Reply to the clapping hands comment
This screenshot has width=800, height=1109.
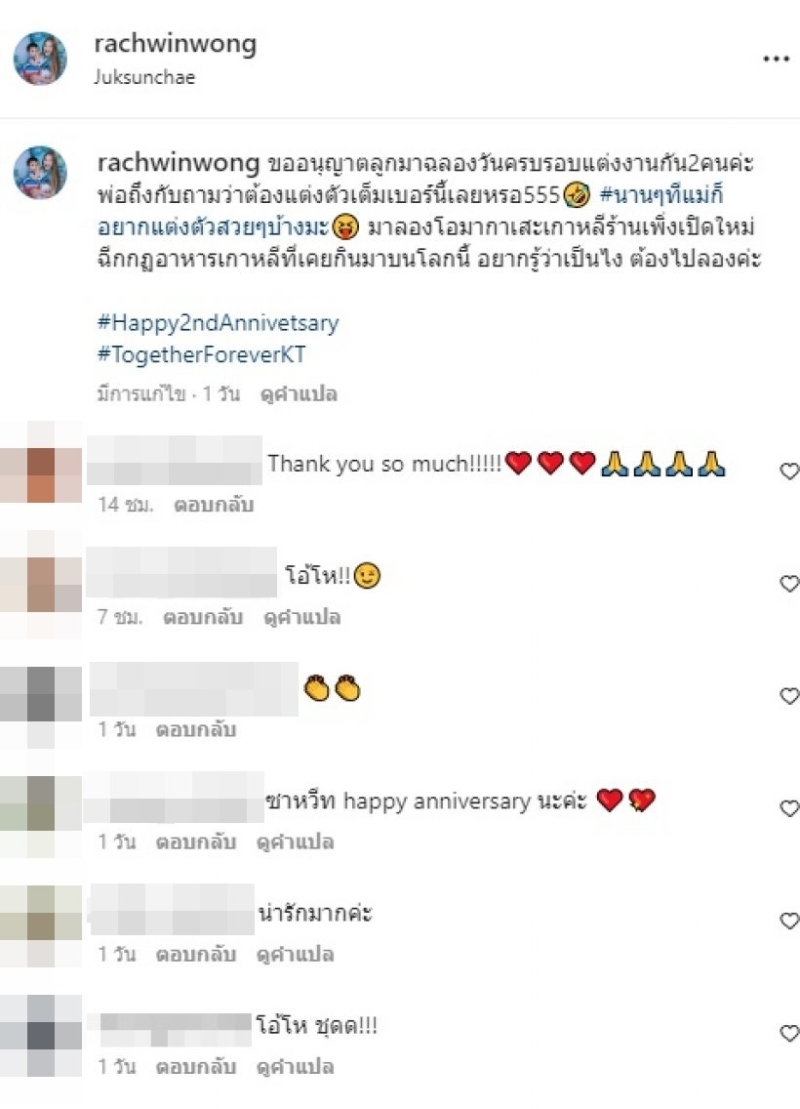click(196, 730)
